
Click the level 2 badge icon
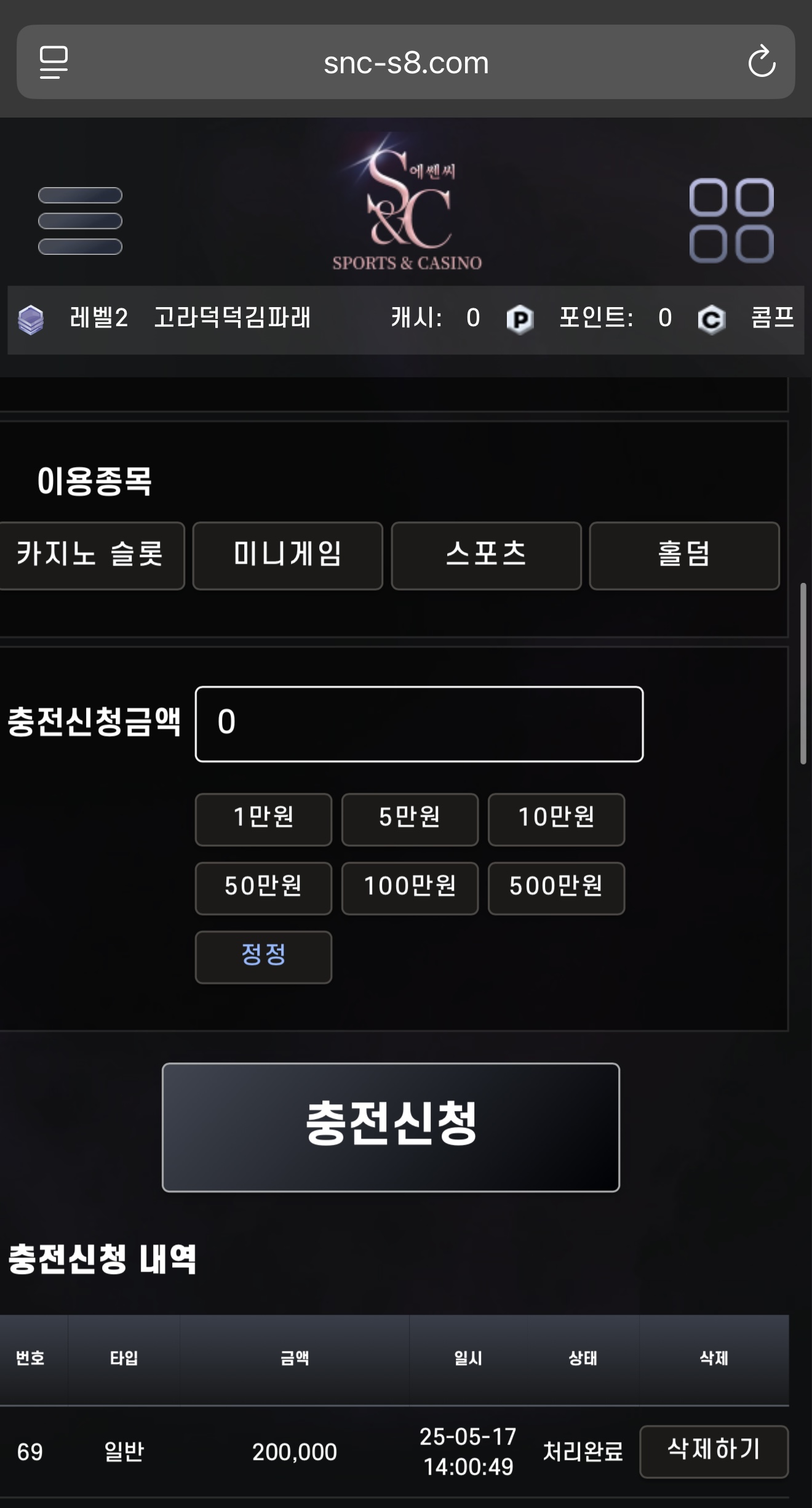coord(31,319)
